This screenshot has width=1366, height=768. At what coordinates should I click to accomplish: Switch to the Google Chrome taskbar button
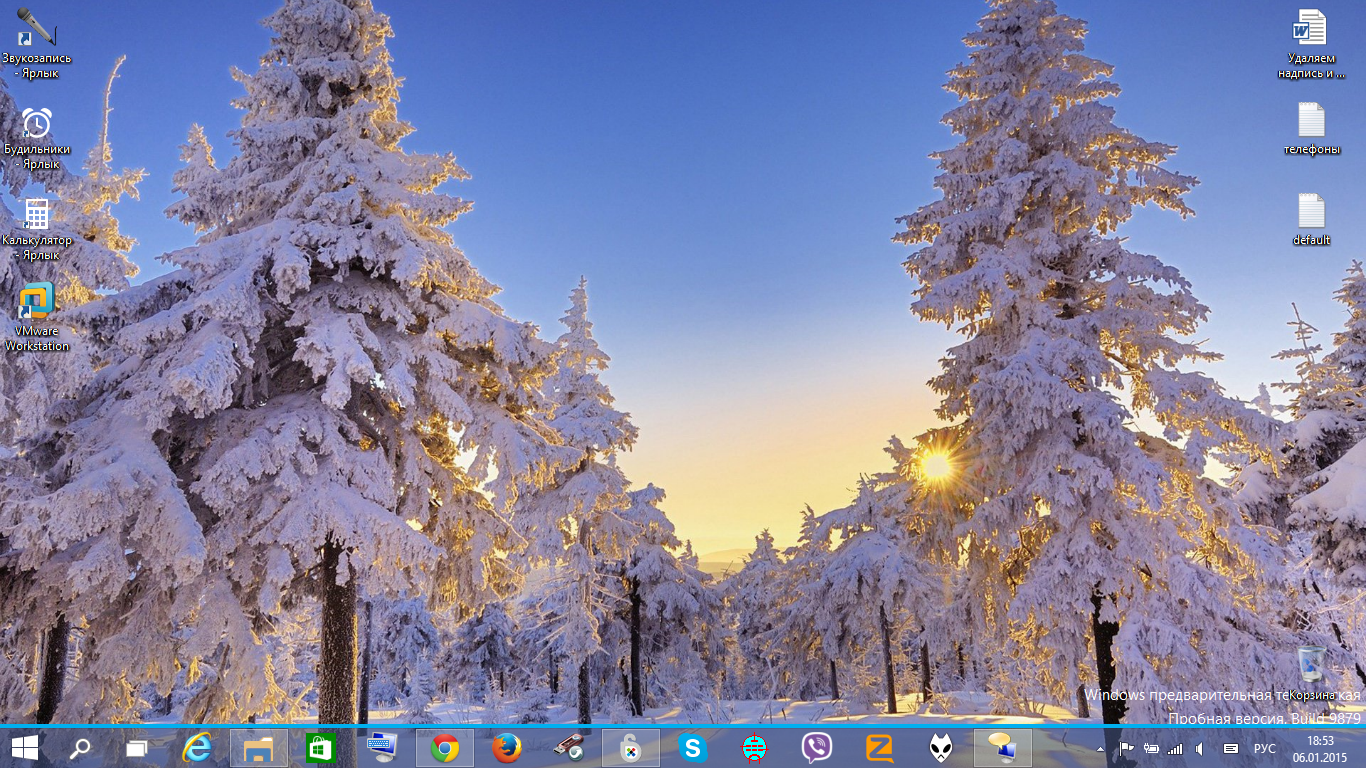pyautogui.click(x=445, y=747)
